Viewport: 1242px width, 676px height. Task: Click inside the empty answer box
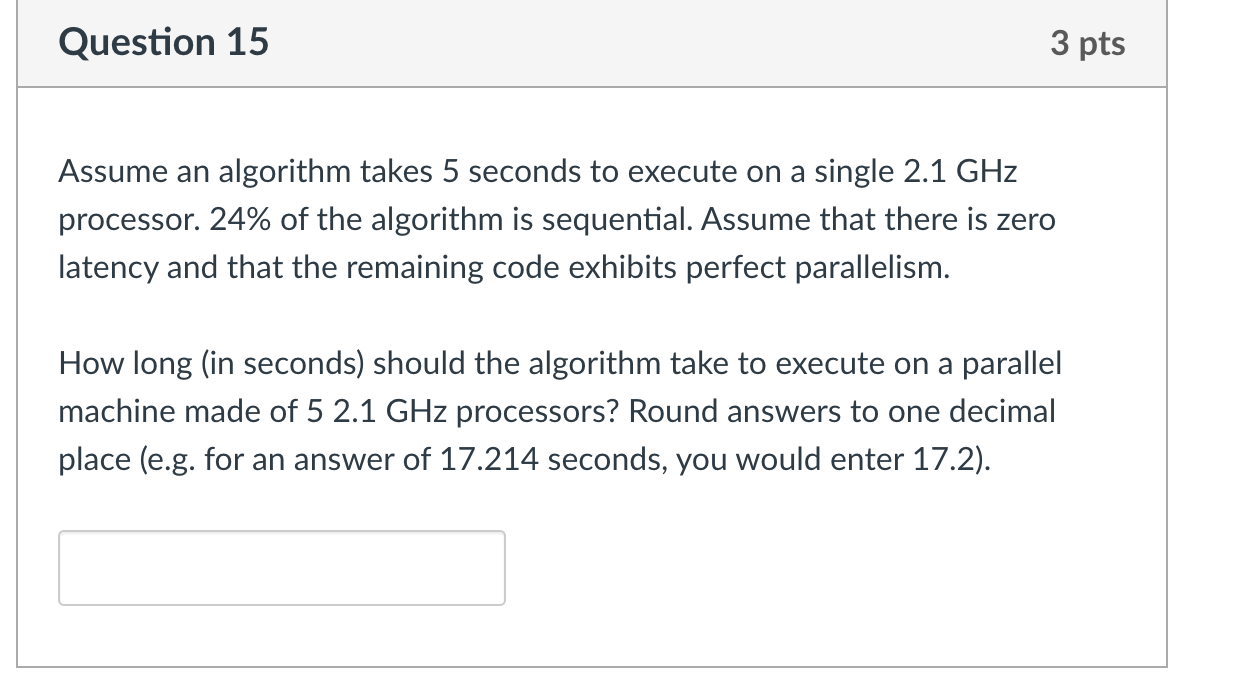click(280, 567)
